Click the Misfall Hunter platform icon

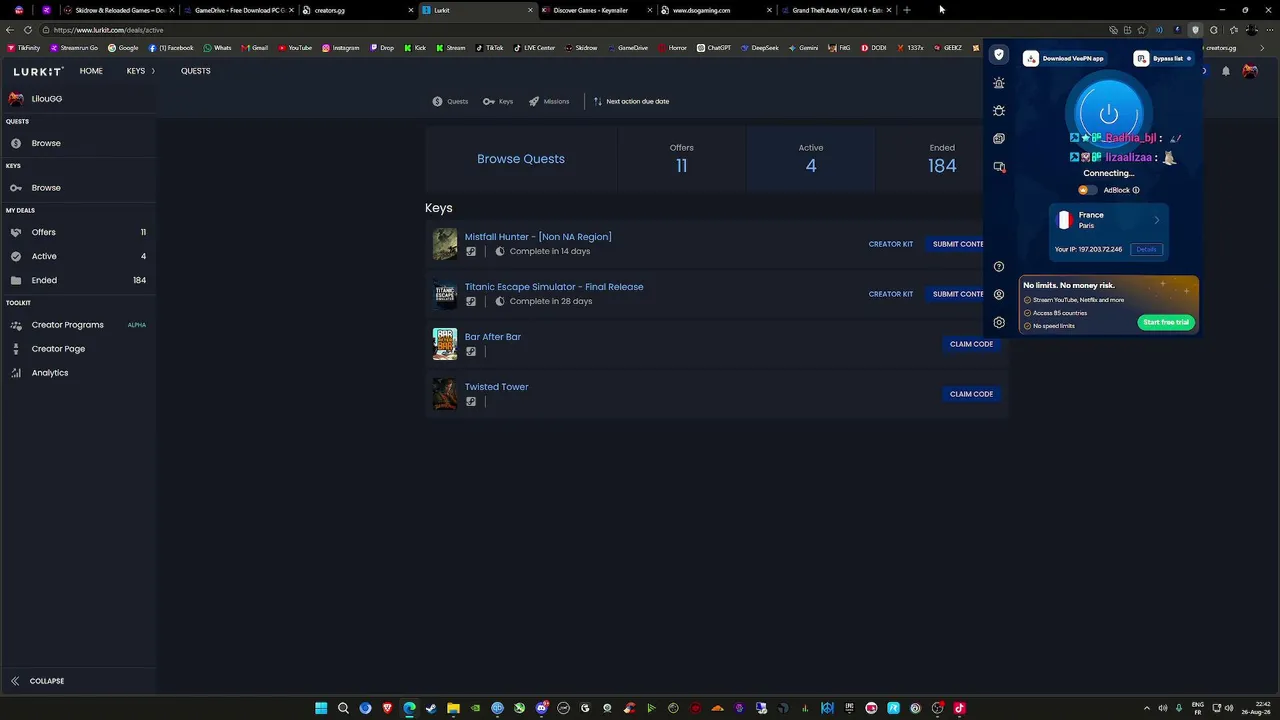[471, 252]
